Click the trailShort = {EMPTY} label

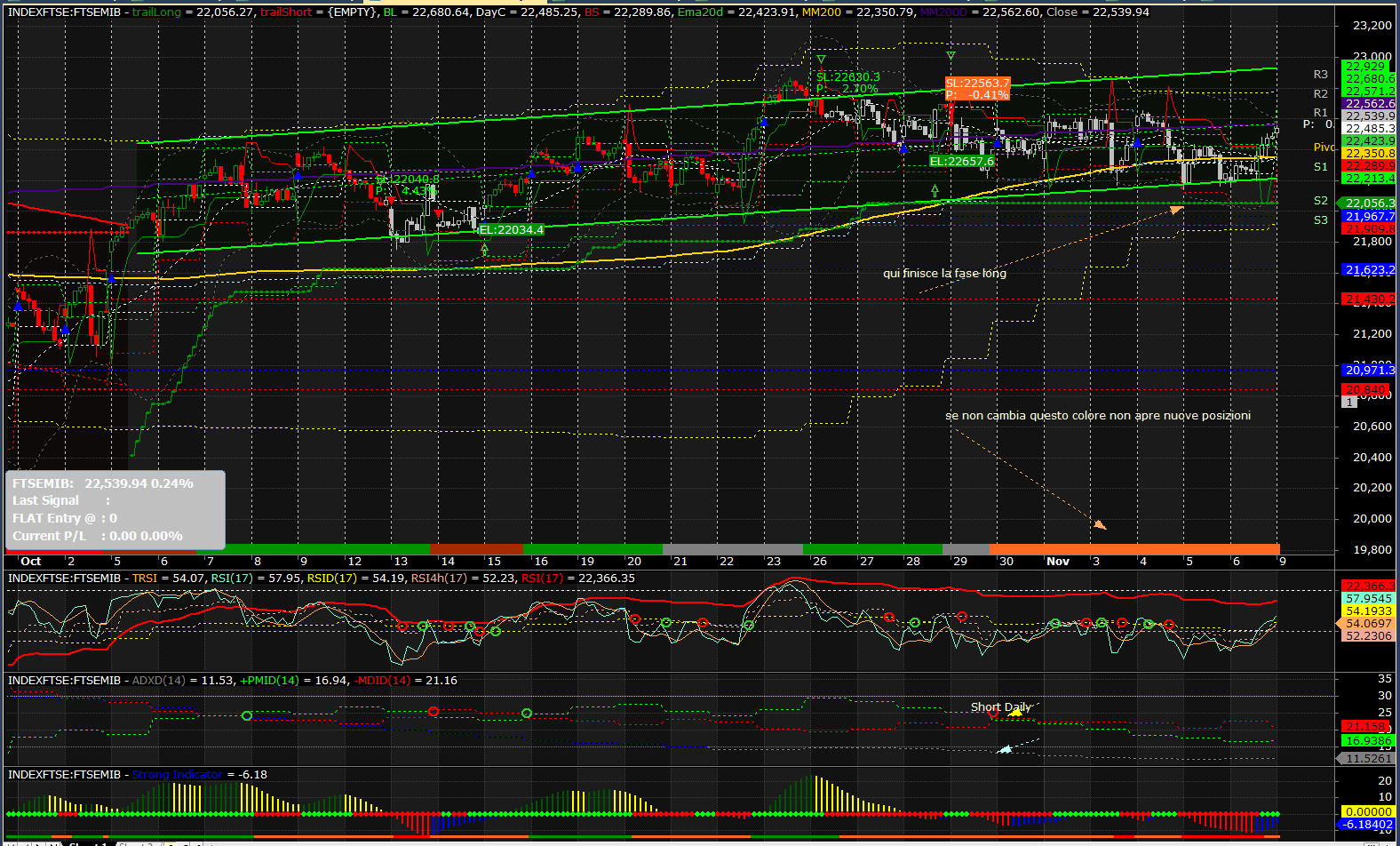pos(318,12)
